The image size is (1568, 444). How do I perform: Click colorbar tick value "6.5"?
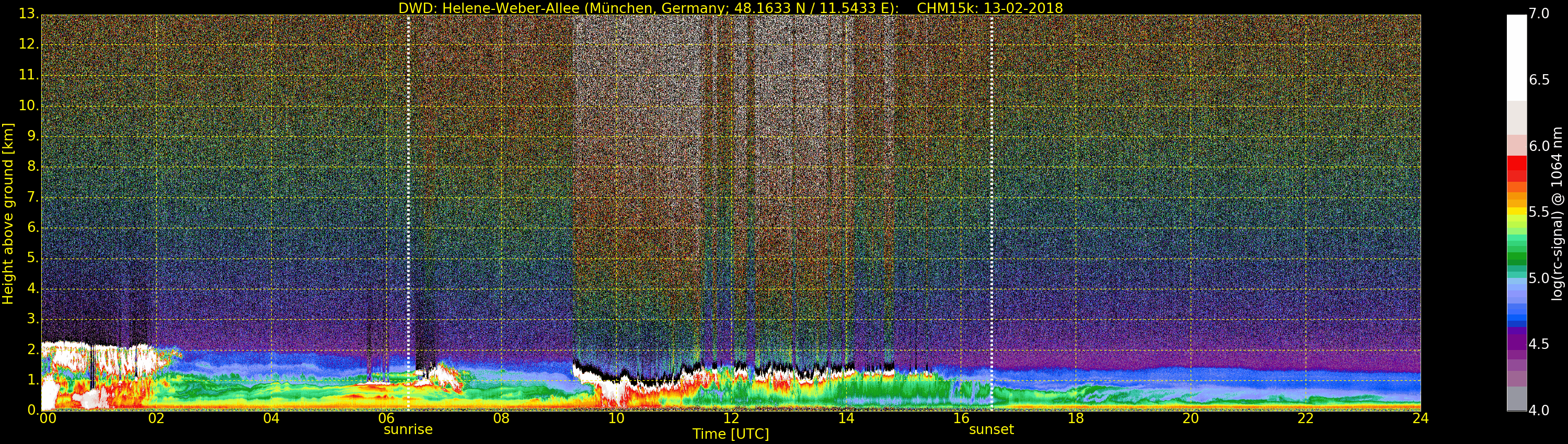point(1539,80)
